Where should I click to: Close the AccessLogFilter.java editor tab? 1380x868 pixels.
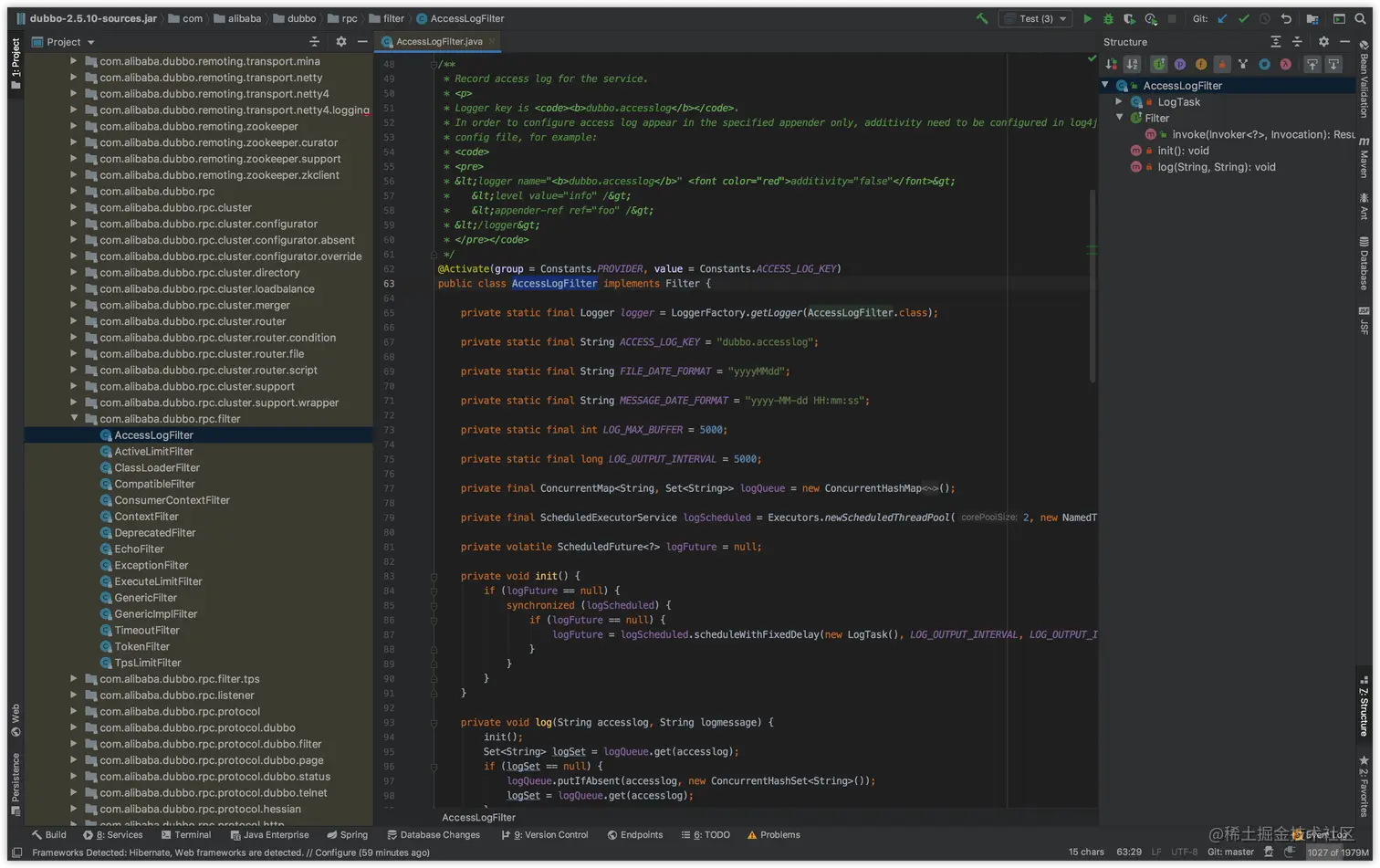coord(492,41)
